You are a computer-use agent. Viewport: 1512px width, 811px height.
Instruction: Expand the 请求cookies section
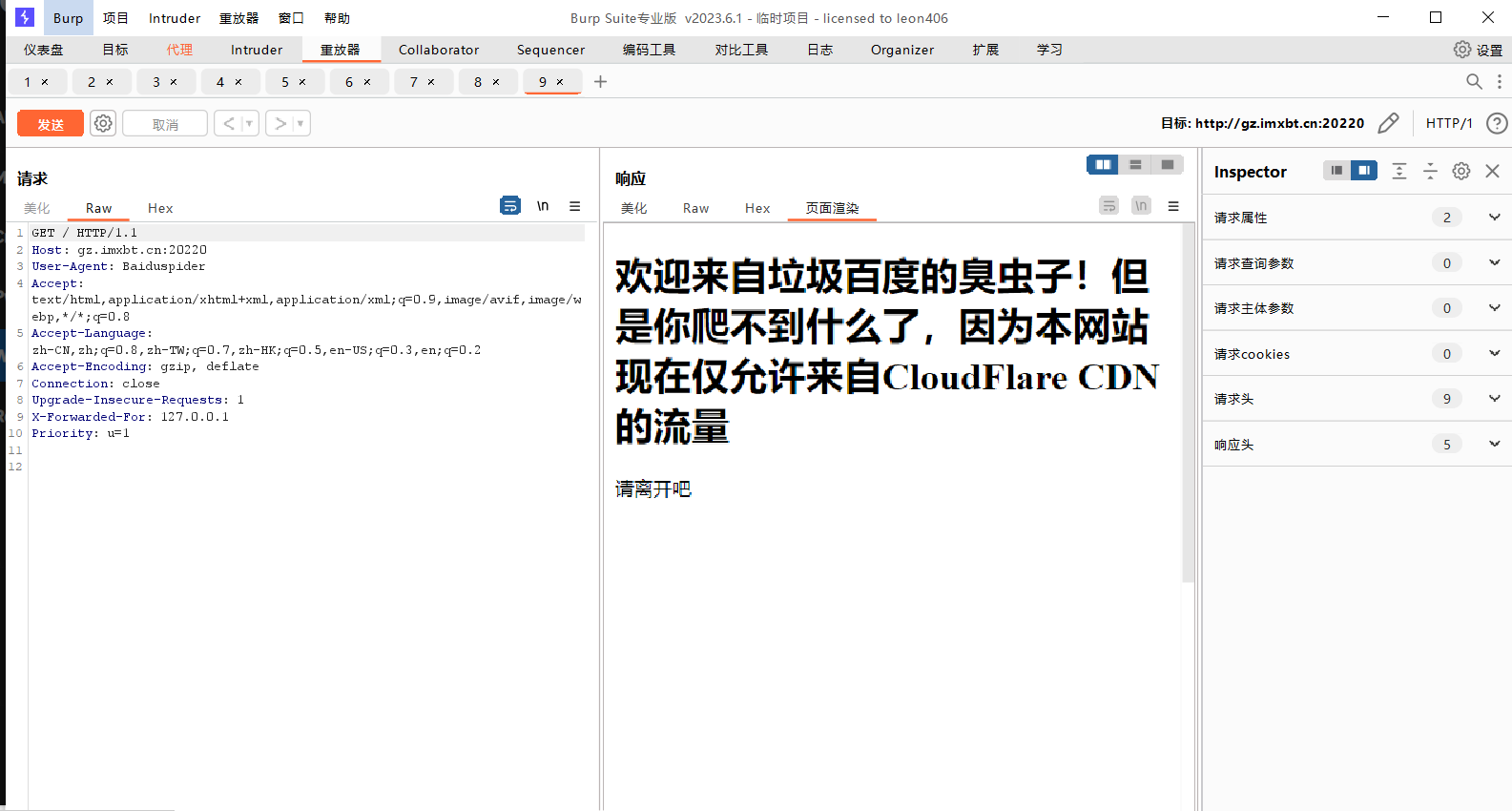[1495, 353]
